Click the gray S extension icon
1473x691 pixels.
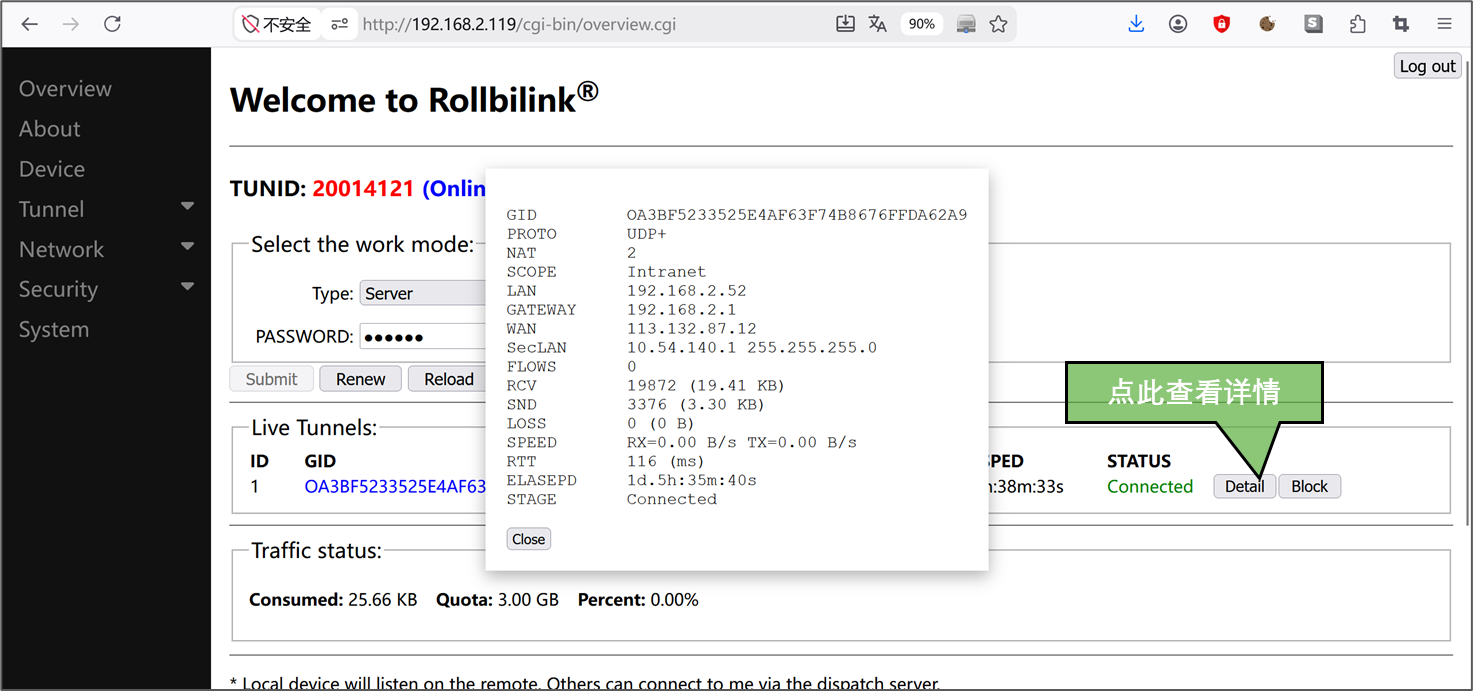(1313, 24)
